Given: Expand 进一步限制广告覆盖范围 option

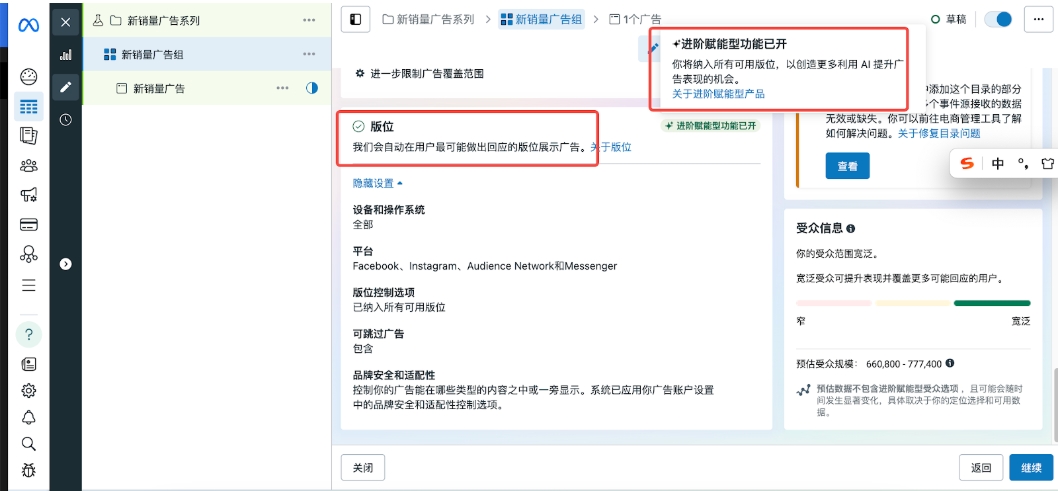Looking at the screenshot, I should tap(419, 74).
